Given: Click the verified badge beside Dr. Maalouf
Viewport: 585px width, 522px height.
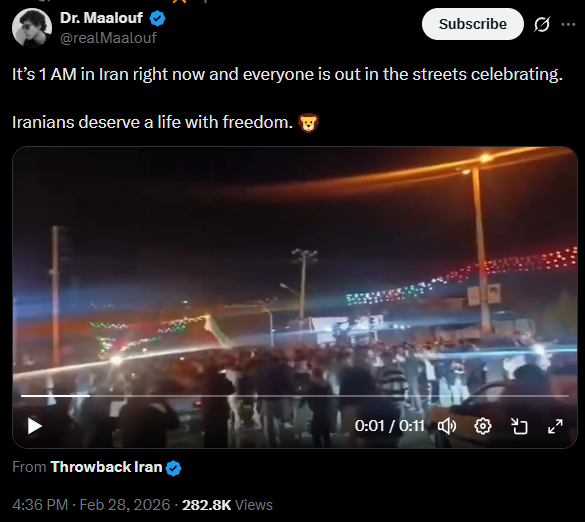Looking at the screenshot, I should tap(157, 18).
